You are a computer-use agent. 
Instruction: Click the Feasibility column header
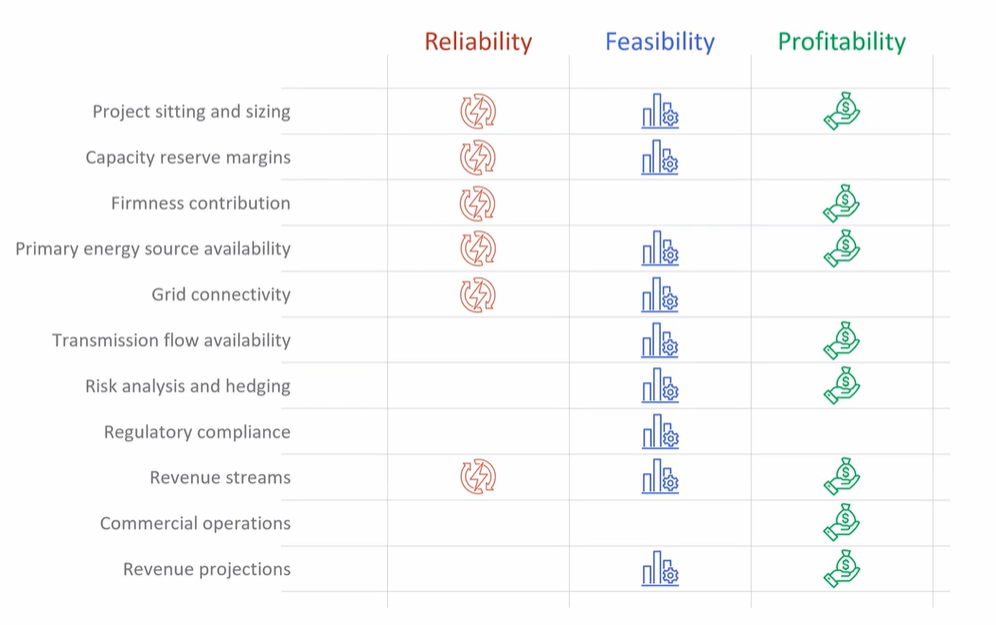tap(660, 42)
